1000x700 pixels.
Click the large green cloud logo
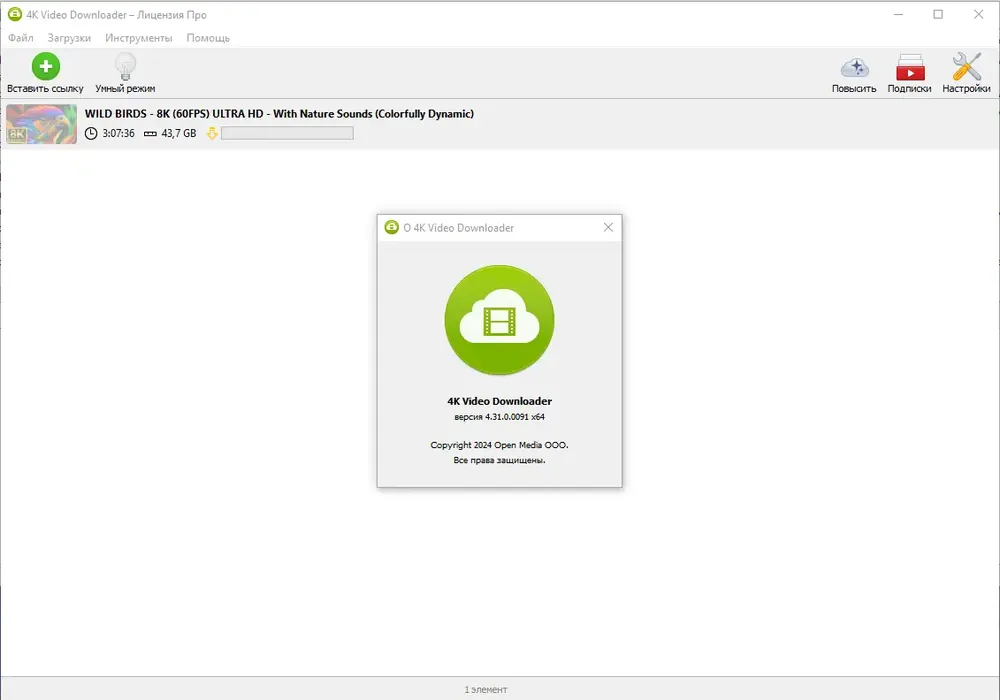click(x=499, y=320)
